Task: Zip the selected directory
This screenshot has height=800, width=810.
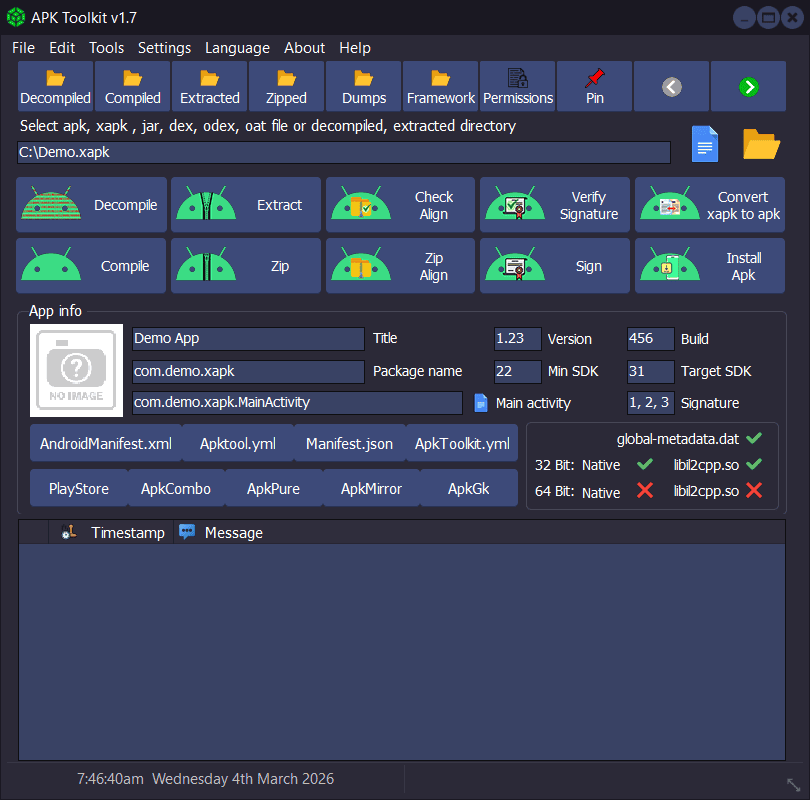Action: [x=246, y=265]
